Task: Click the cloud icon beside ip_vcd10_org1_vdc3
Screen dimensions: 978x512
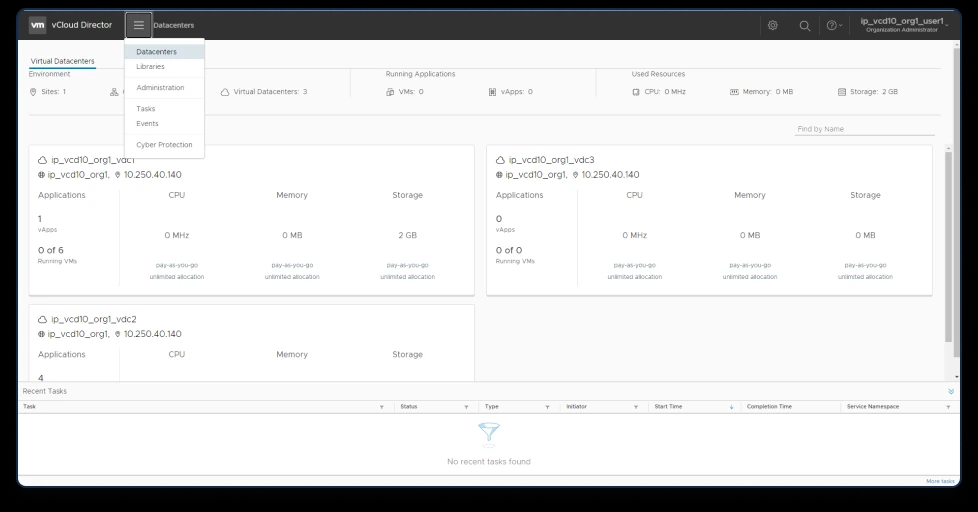Action: 500,160
